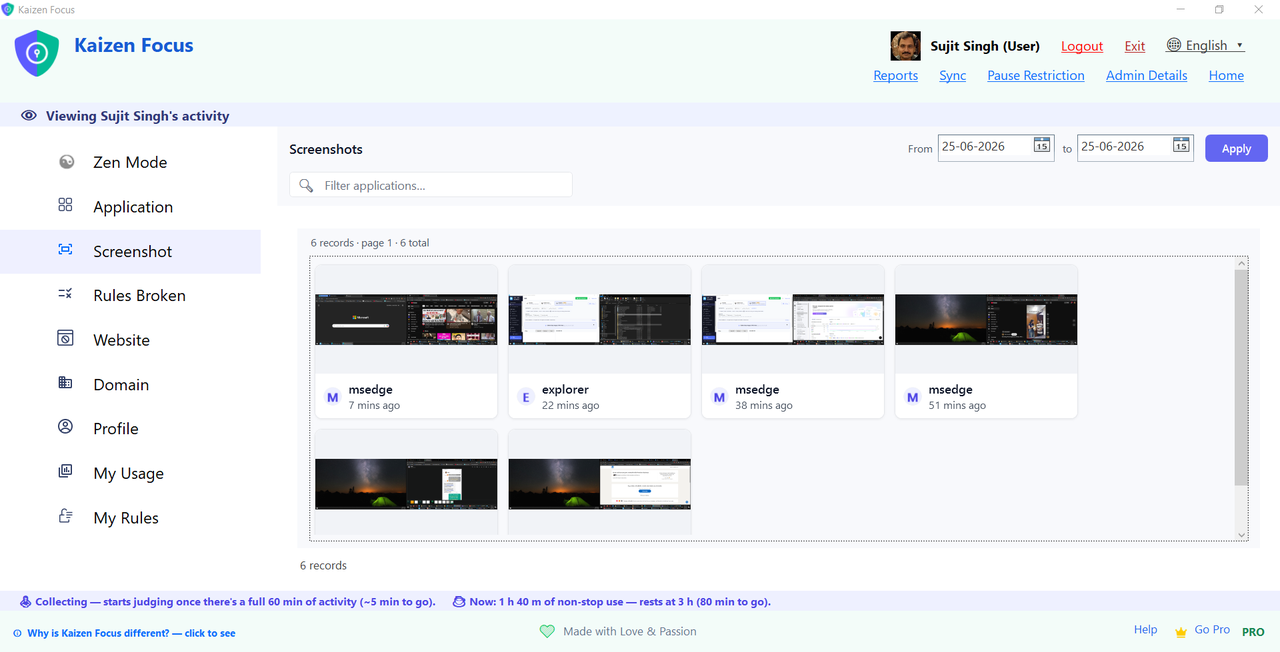
Task: Click the info icon beside Why is Kaizen Focus different
Action: click(x=17, y=634)
